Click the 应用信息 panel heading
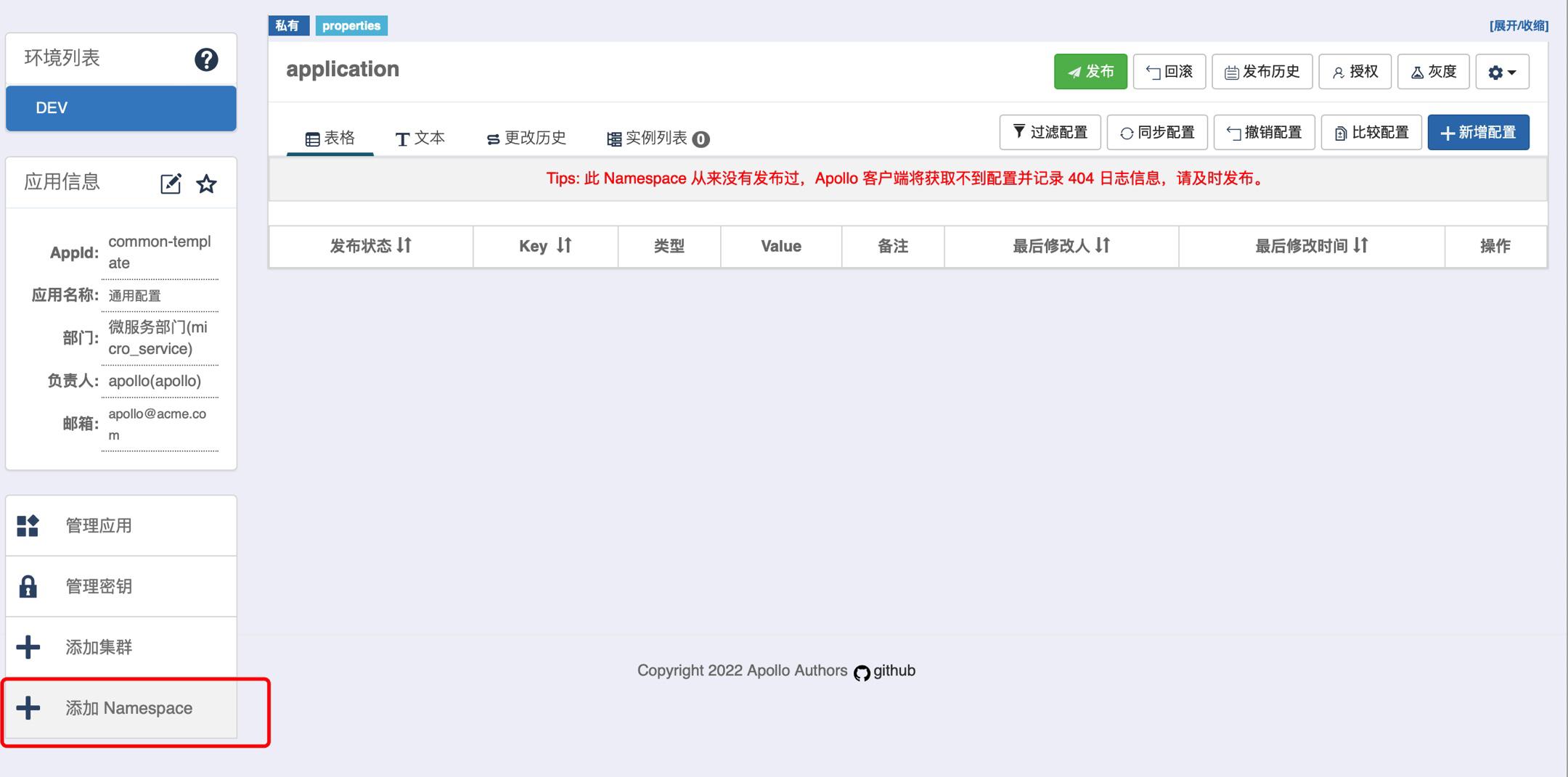The image size is (1568, 777). pos(62,182)
